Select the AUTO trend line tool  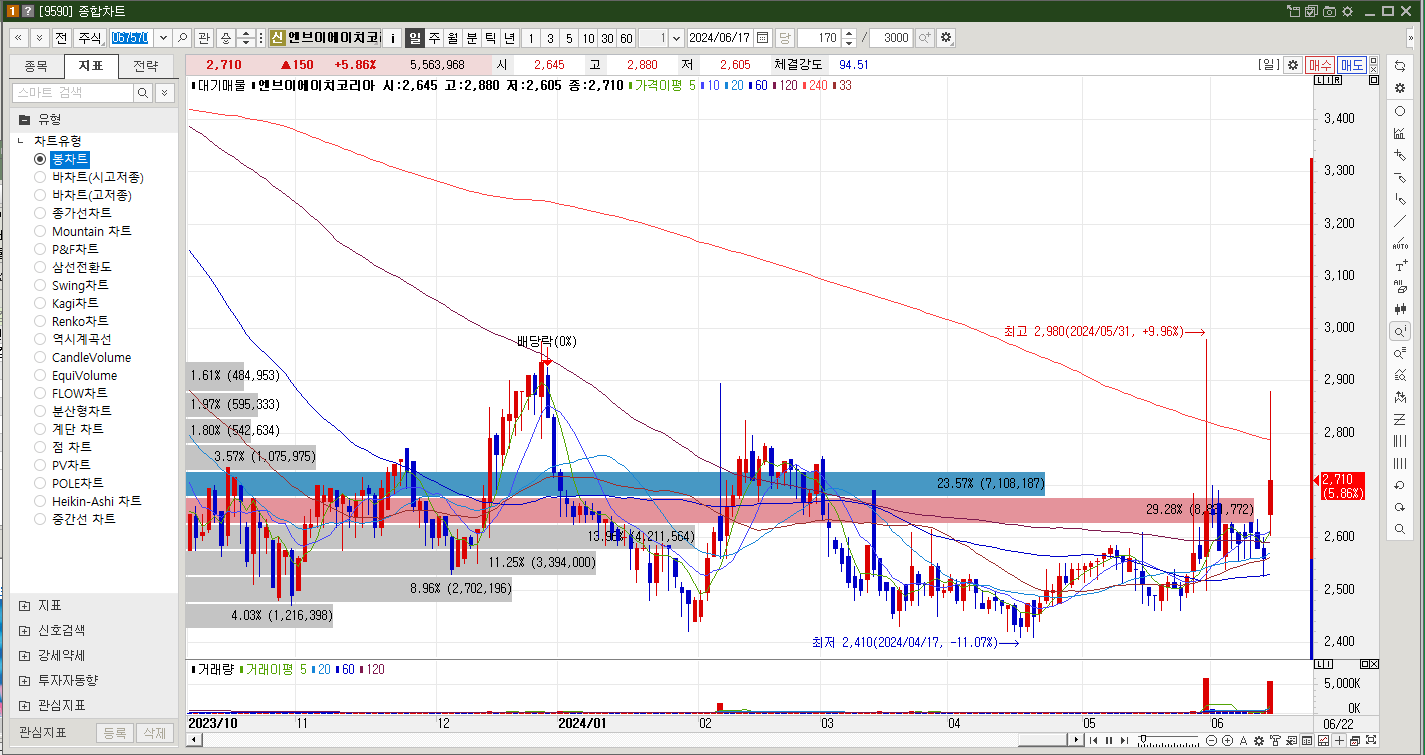(x=1400, y=244)
